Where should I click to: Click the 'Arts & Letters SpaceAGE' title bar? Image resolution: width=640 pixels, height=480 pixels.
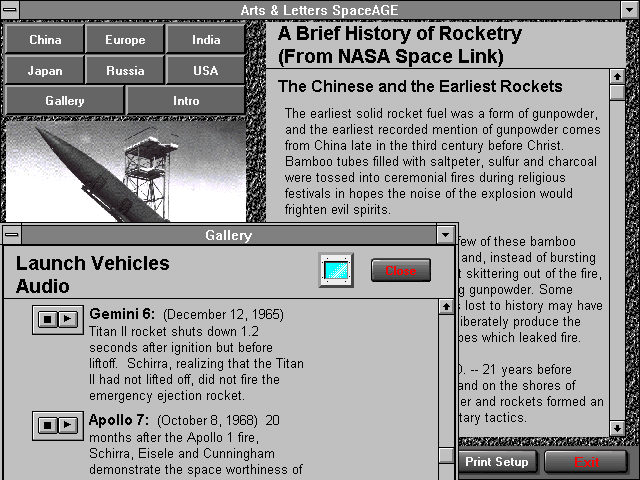coord(320,10)
